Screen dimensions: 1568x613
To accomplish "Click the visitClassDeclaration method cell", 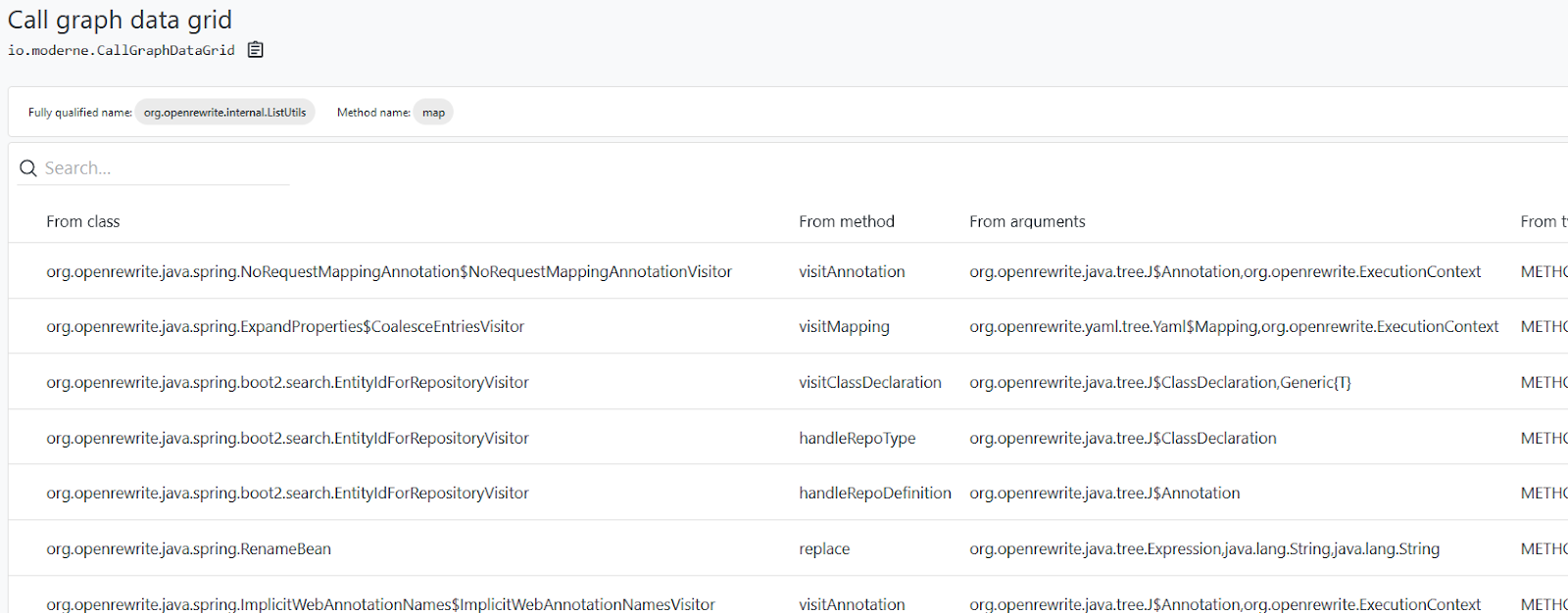I will [x=870, y=382].
